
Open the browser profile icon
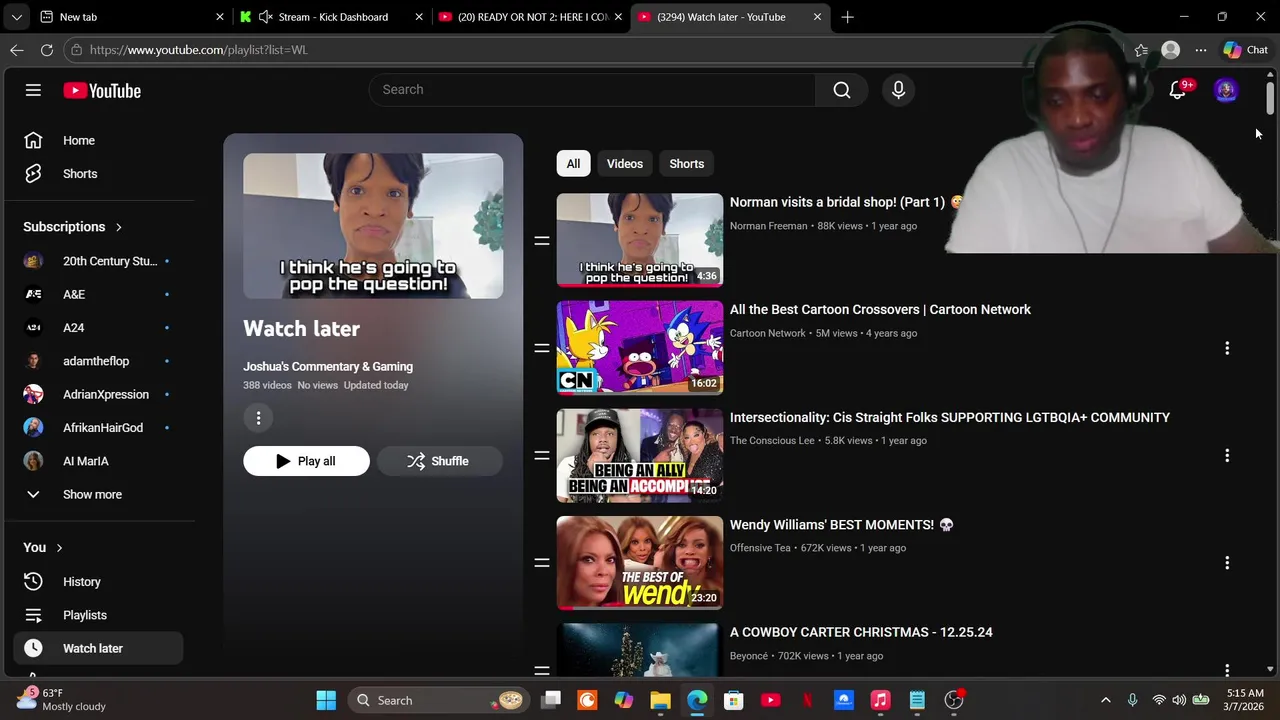tap(1171, 50)
